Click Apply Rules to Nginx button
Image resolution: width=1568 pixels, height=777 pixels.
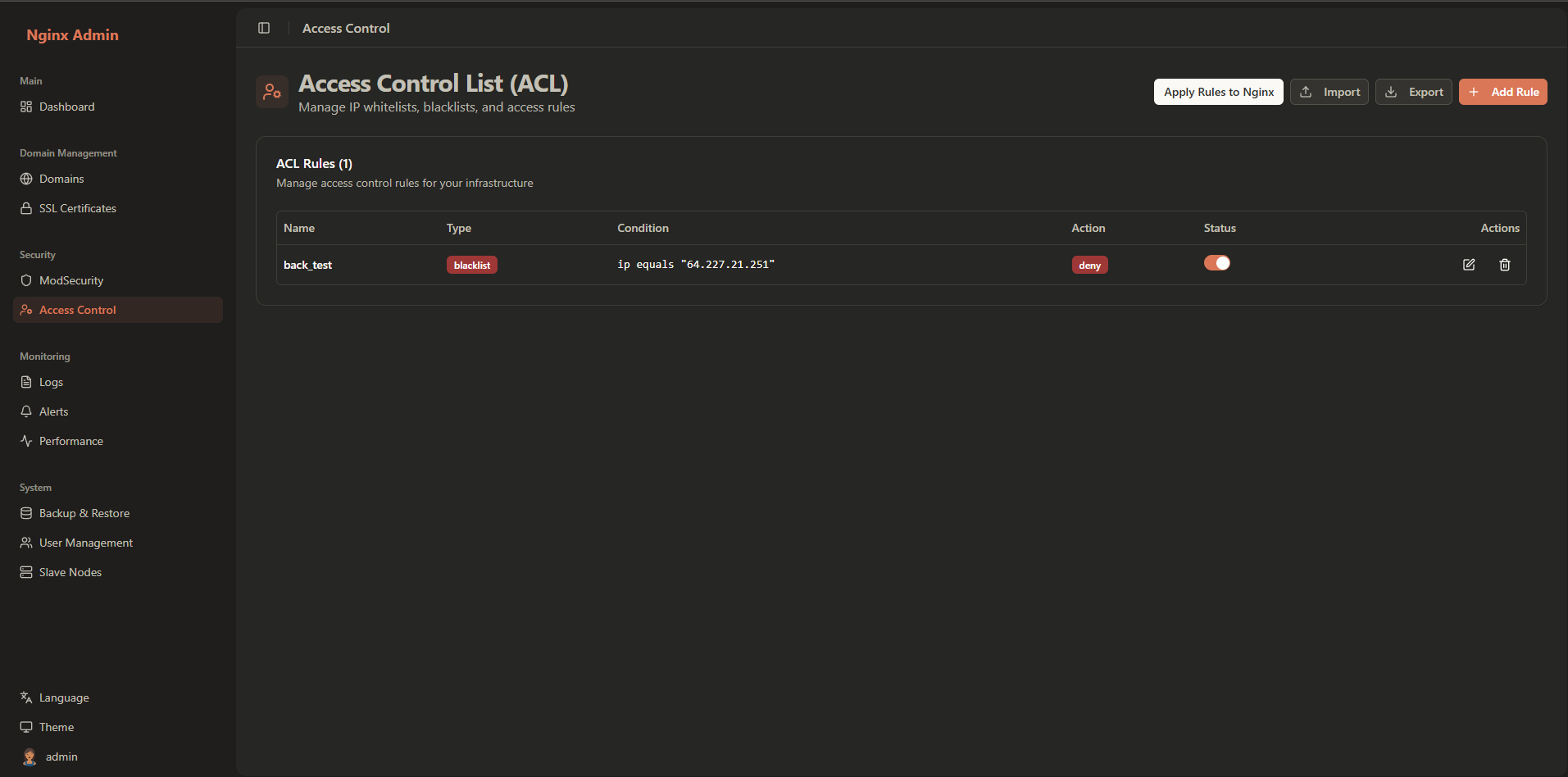1218,92
